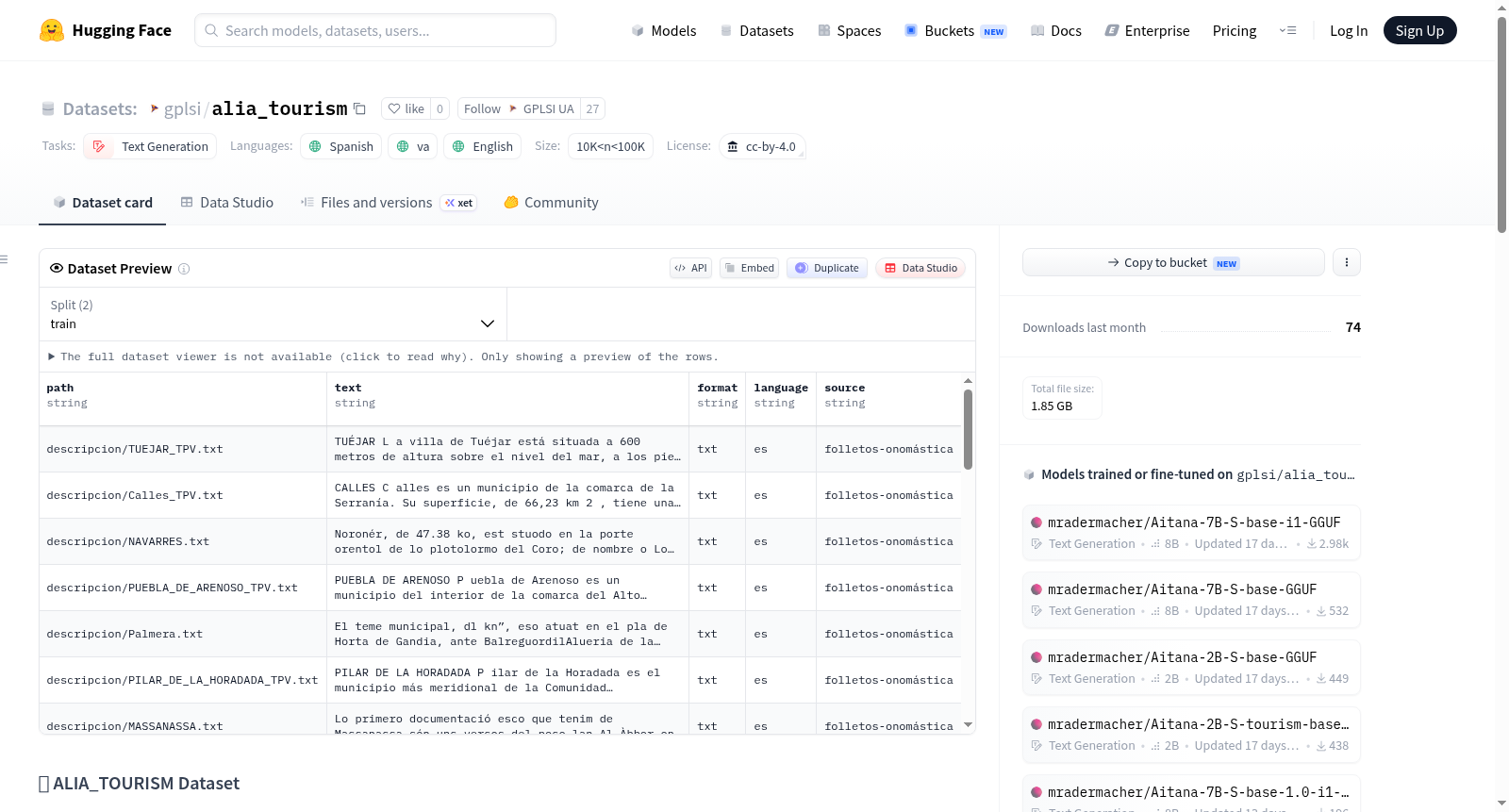Image resolution: width=1509 pixels, height=812 pixels.
Task: Copy dataset name with the copy icon
Action: [359, 108]
